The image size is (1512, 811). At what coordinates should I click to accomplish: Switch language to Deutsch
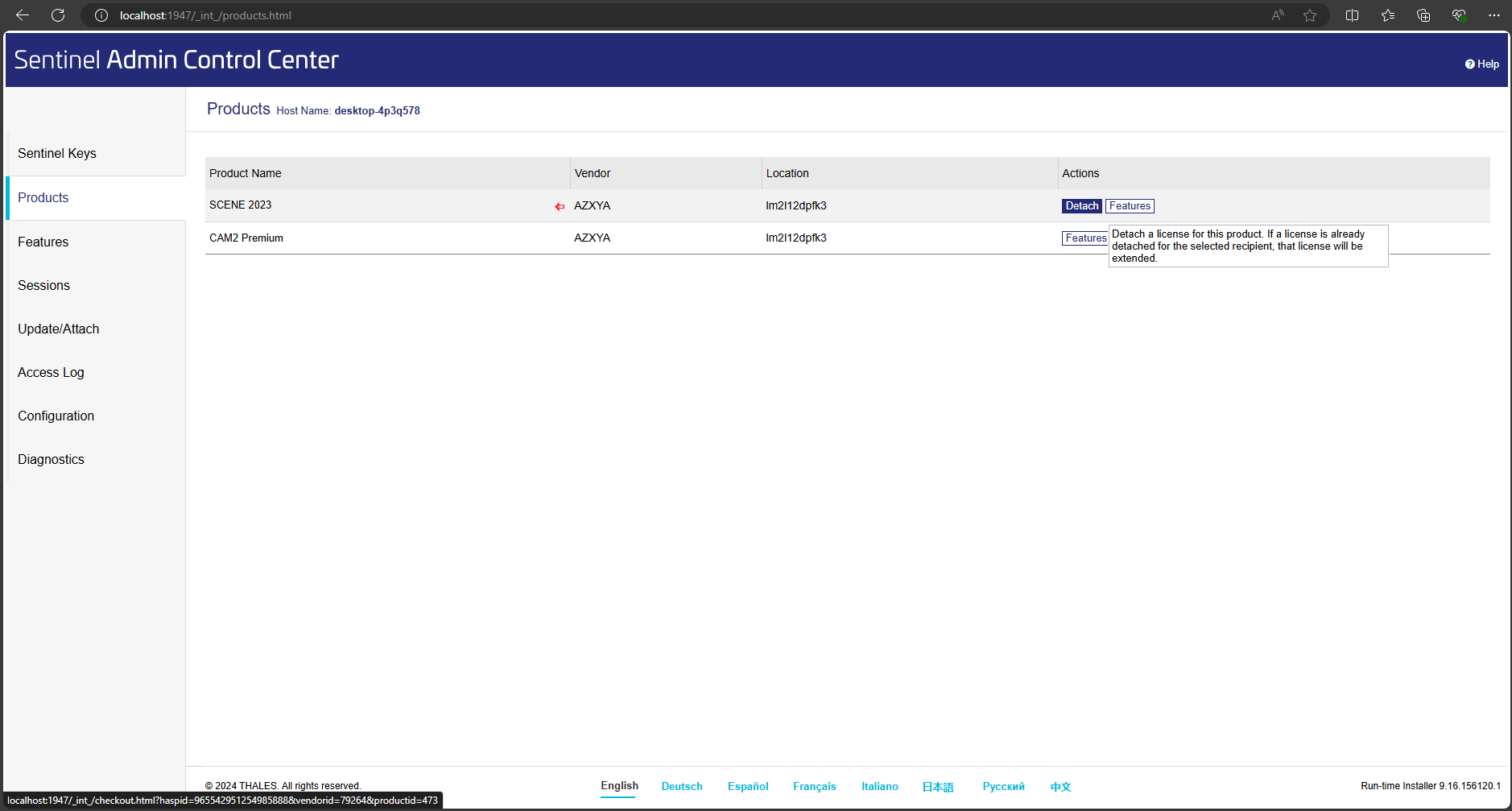[682, 787]
